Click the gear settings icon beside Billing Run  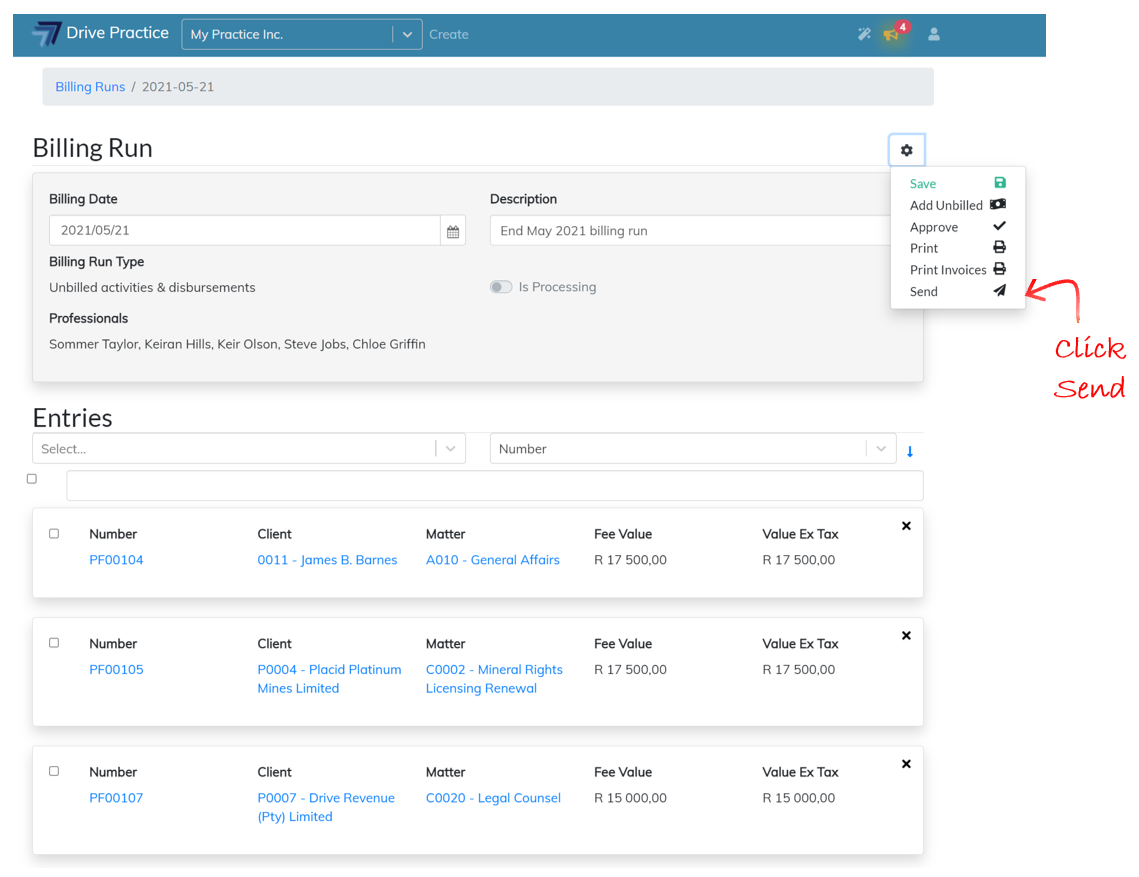pyautogui.click(x=906, y=150)
